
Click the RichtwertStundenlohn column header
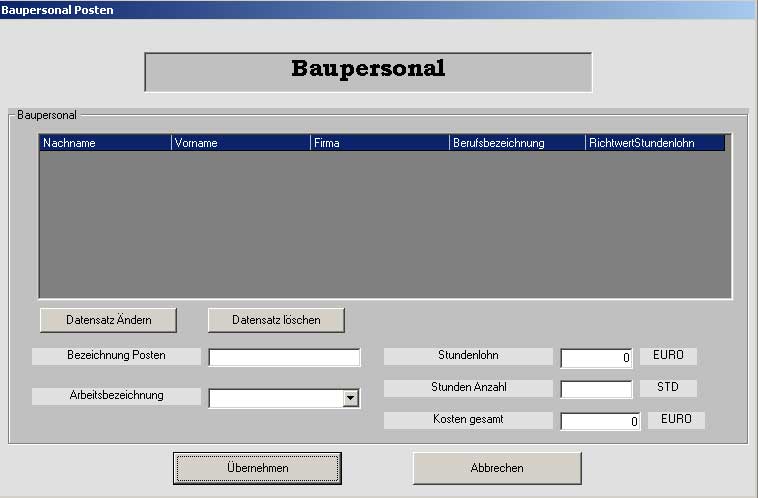tap(655, 143)
